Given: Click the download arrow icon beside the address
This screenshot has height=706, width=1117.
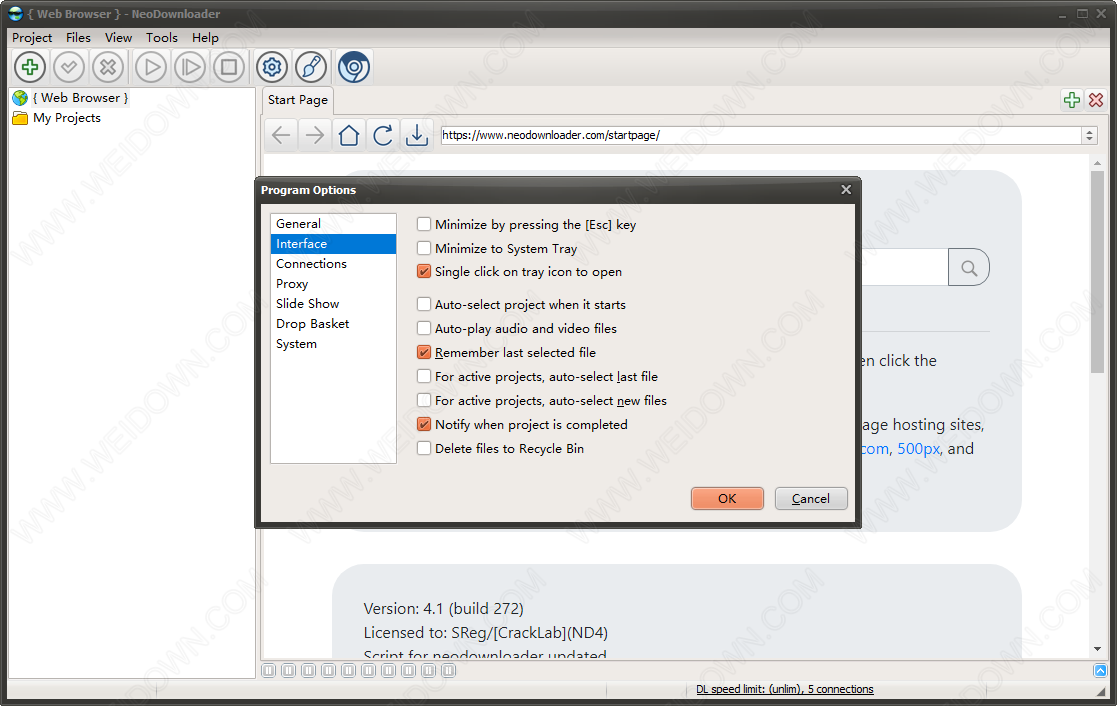Looking at the screenshot, I should point(417,135).
